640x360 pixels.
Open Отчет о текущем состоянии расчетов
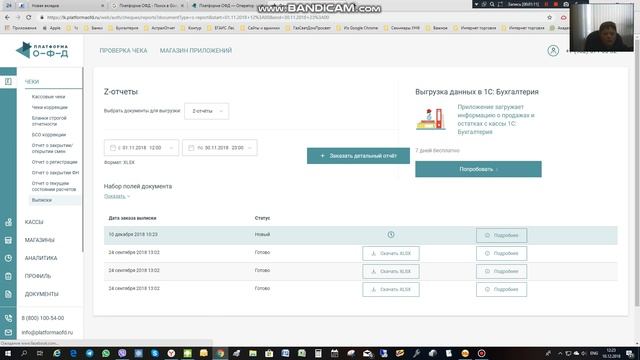(54, 186)
